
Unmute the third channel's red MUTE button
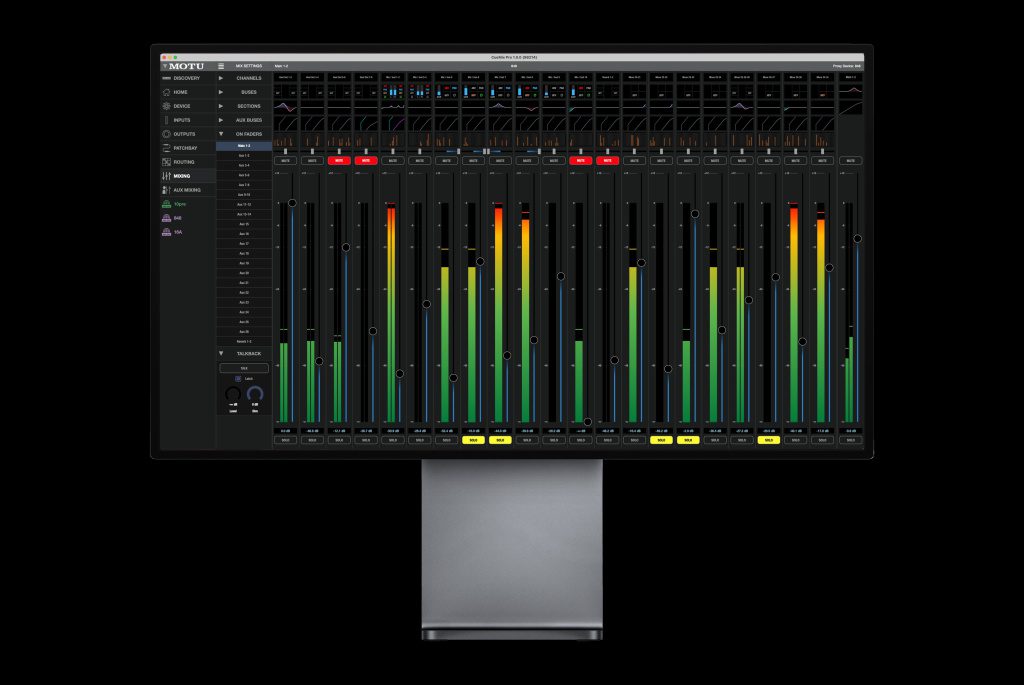pyautogui.click(x=339, y=160)
